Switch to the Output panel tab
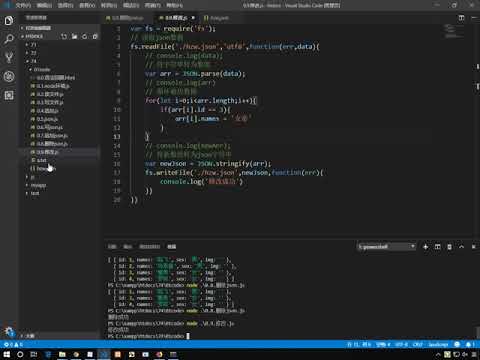480x360 pixels. tap(128, 247)
